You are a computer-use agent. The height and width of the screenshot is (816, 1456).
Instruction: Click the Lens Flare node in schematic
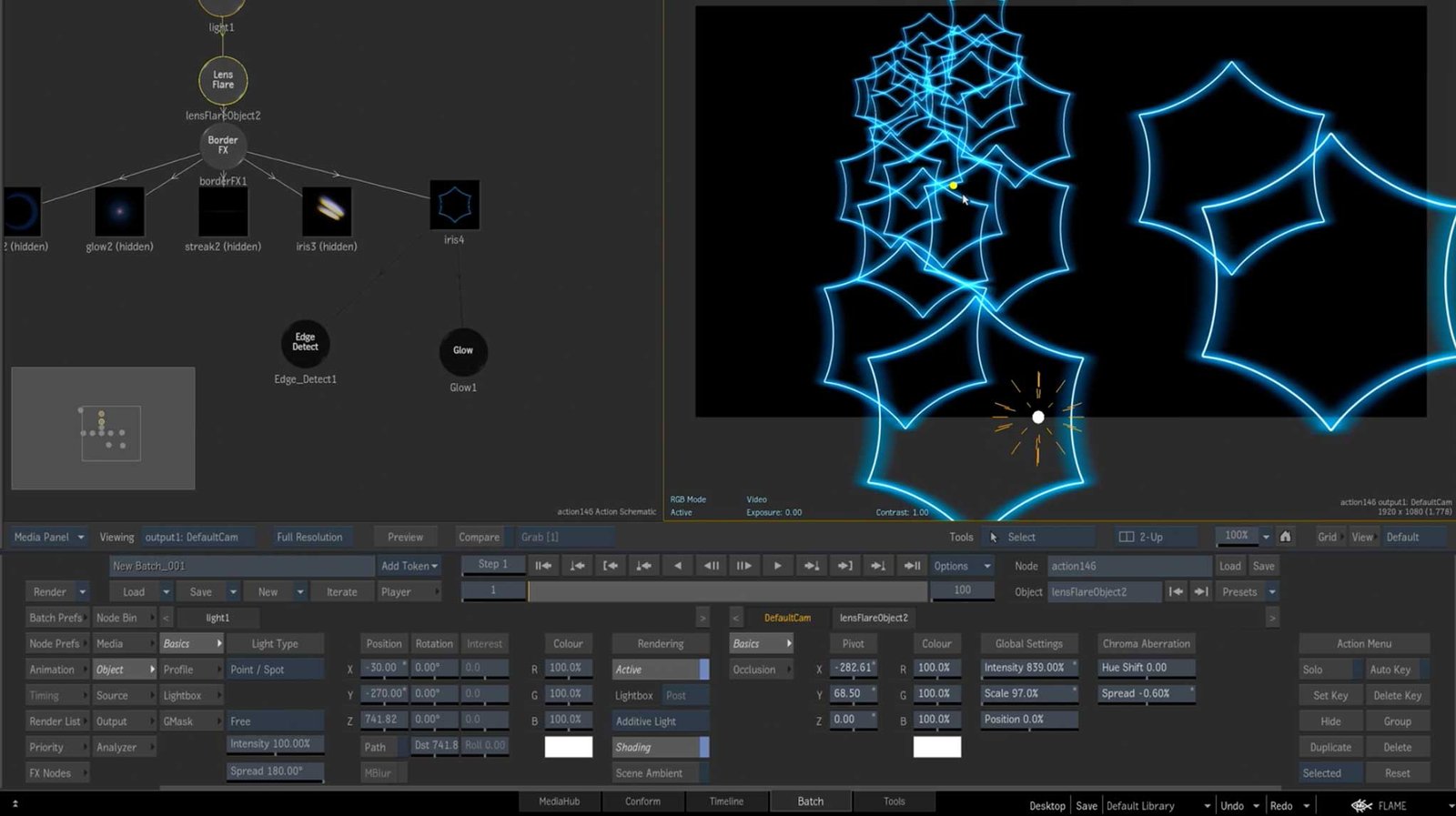pos(223,80)
